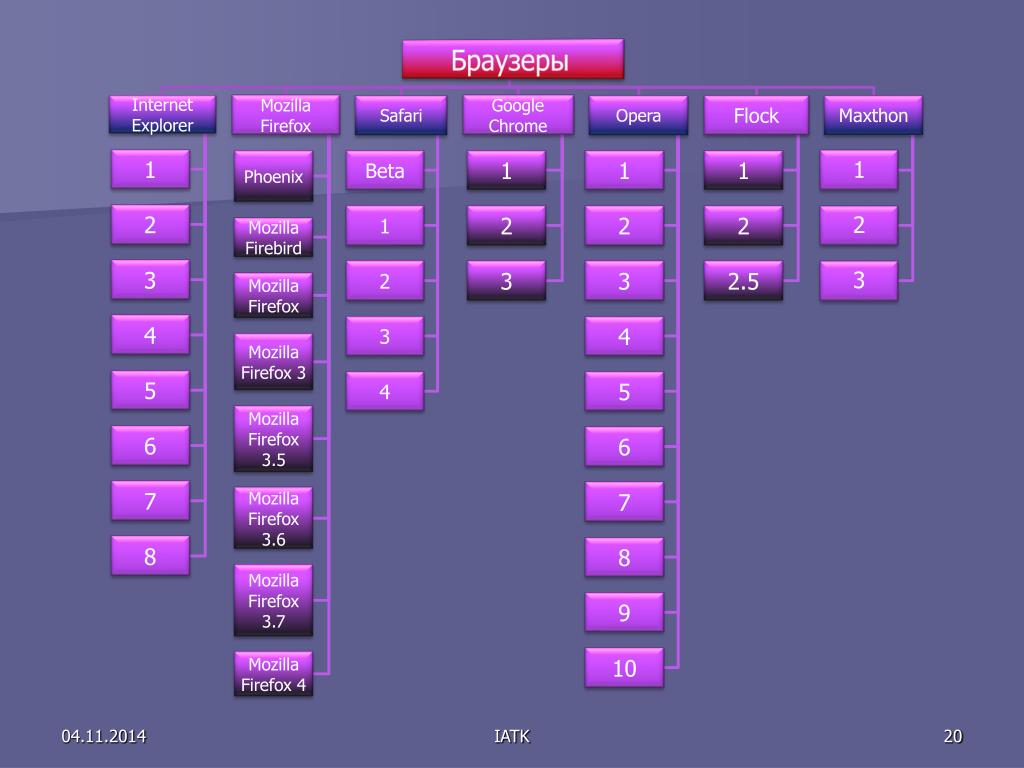1024x768 pixels.
Task: Click version 6 under Internet Explorer
Action: 150,446
